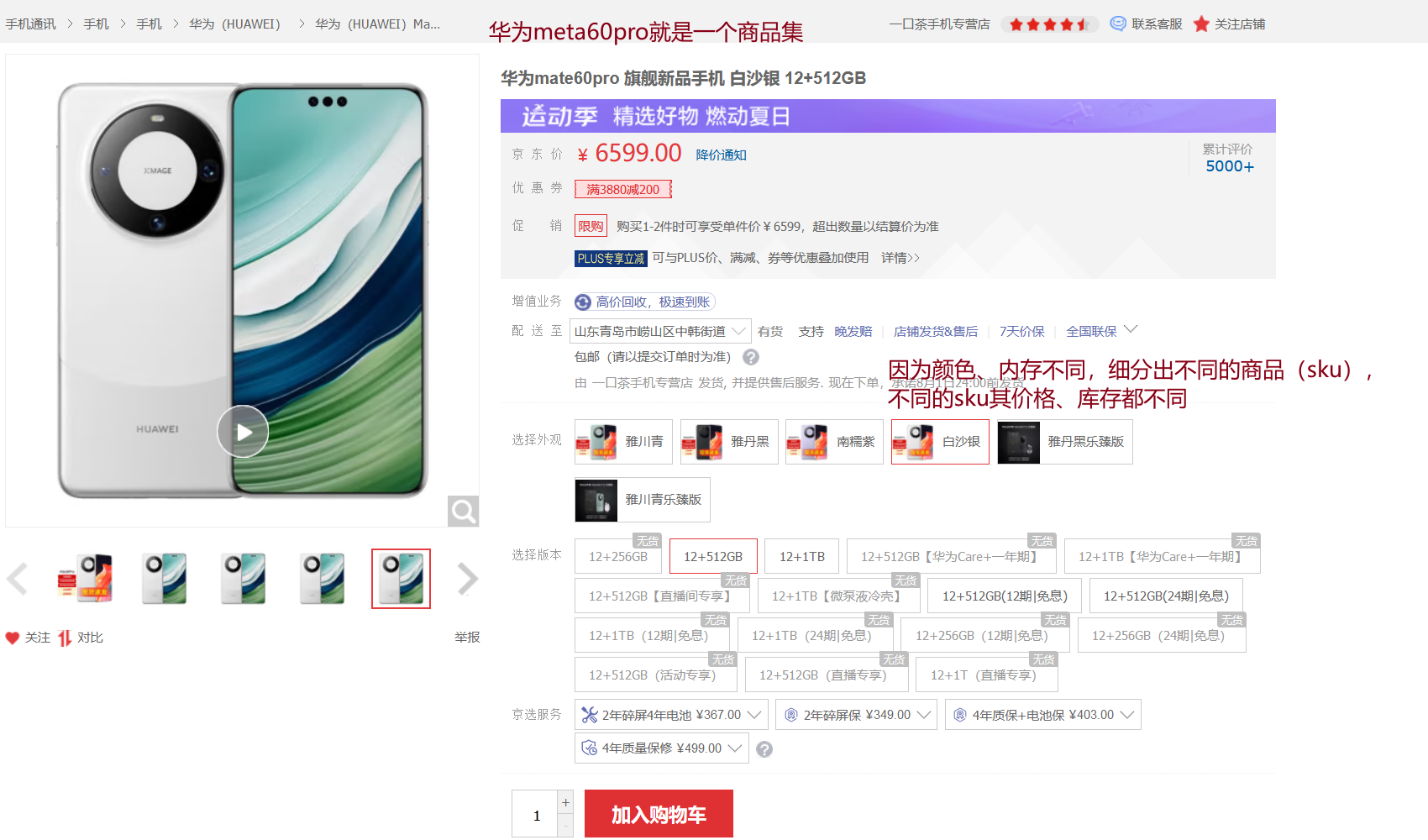Screen dimensions: 1428x840
Task: Decrease quantity with minus stepper
Action: (566, 827)
